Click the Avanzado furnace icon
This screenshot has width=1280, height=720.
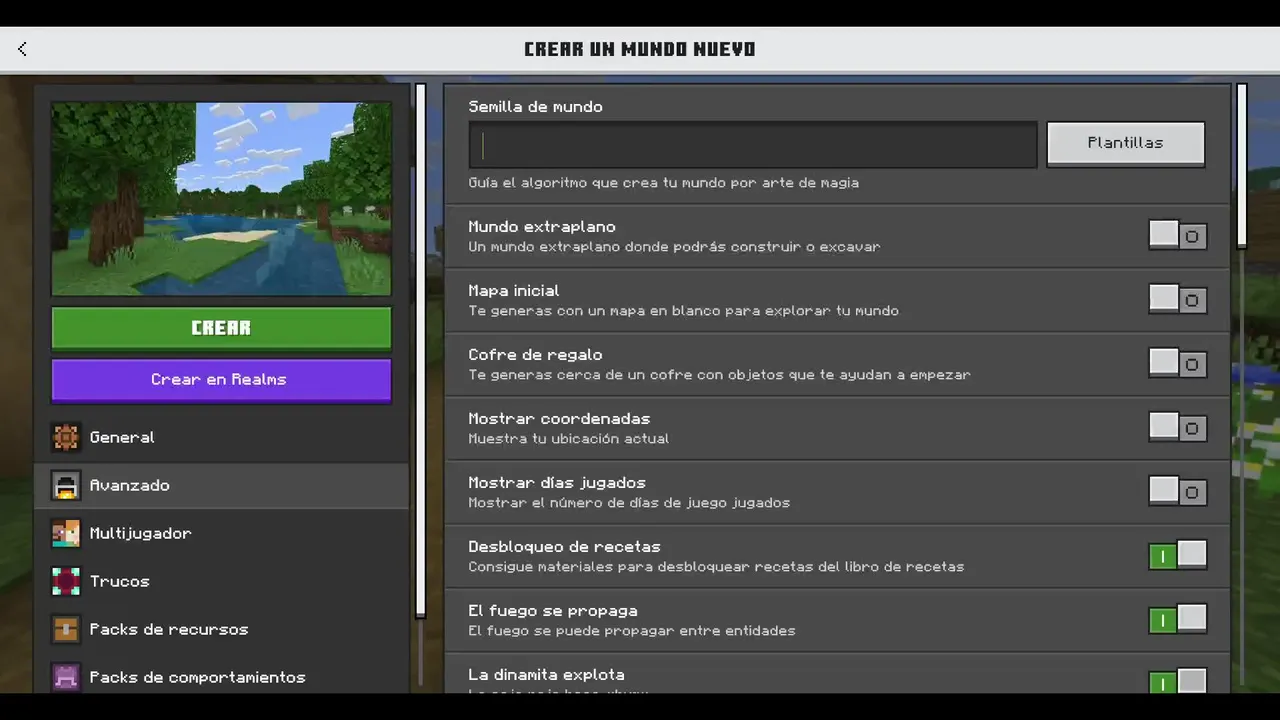(66, 485)
